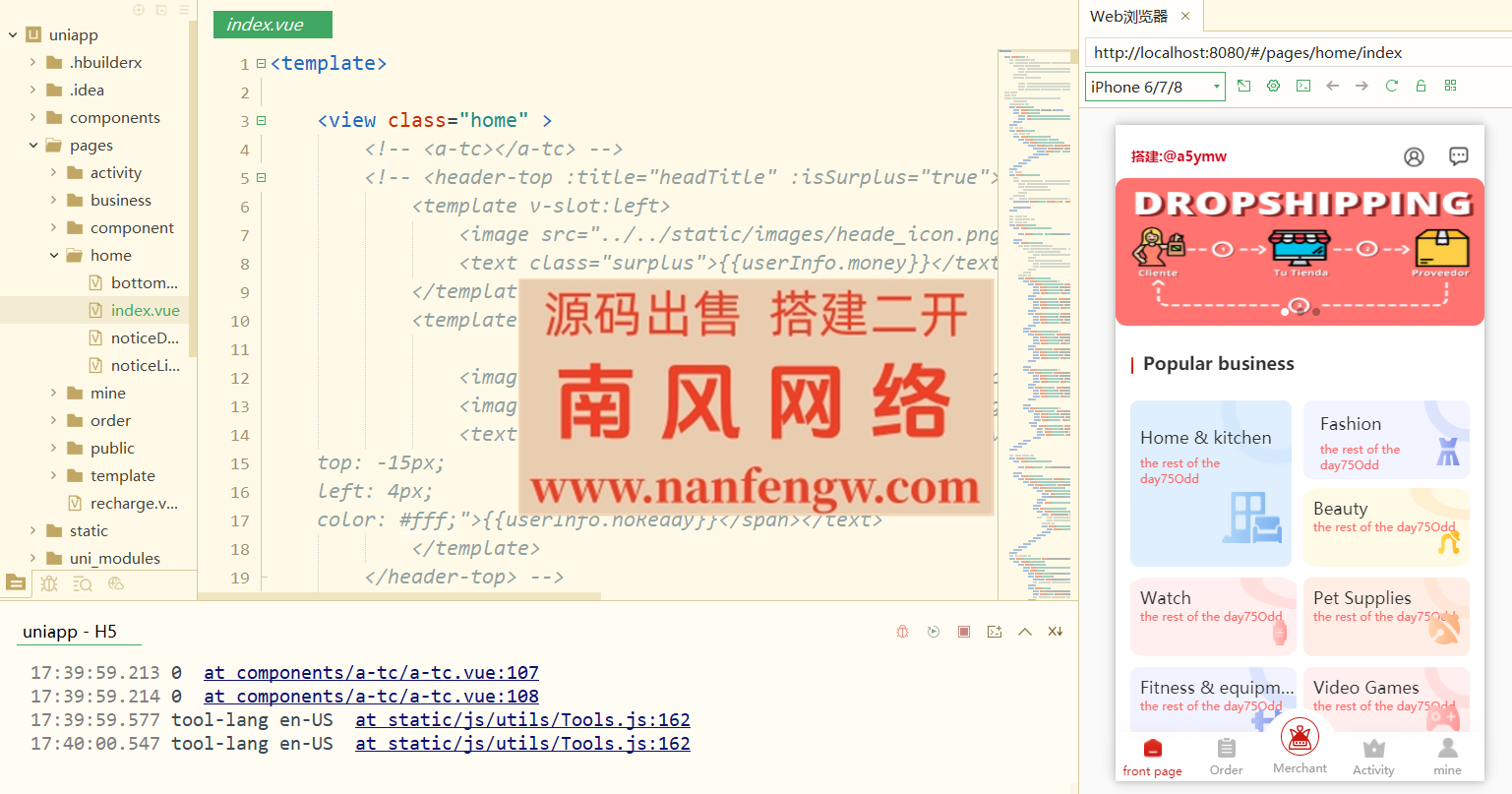Restart the uniapp H5 run
The height and width of the screenshot is (794, 1512).
(x=933, y=632)
